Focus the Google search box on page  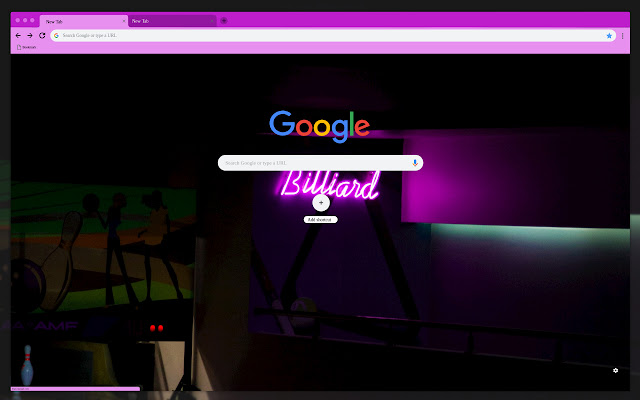tap(320, 163)
